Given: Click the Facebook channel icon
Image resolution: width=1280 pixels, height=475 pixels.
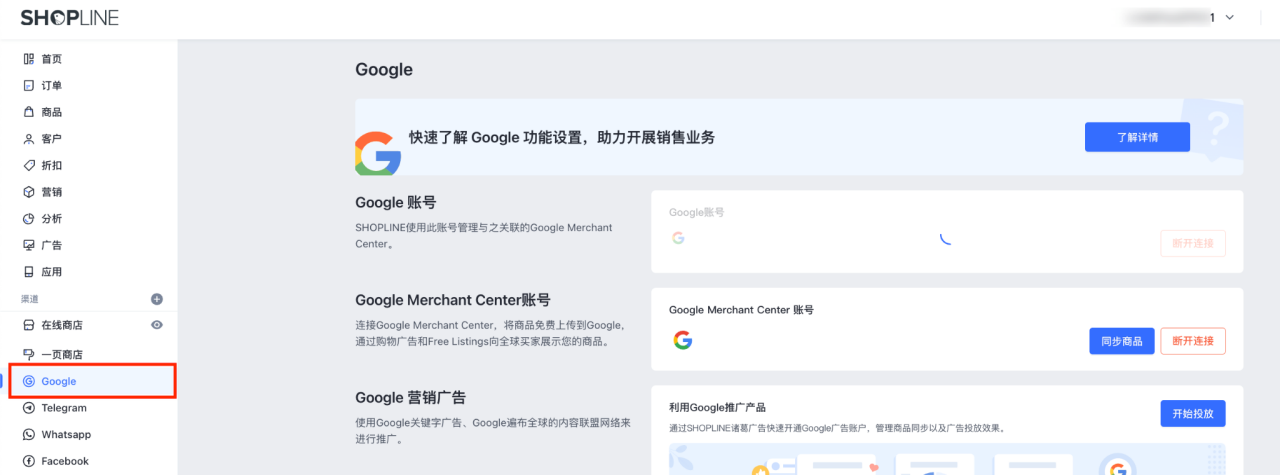Looking at the screenshot, I should point(29,461).
